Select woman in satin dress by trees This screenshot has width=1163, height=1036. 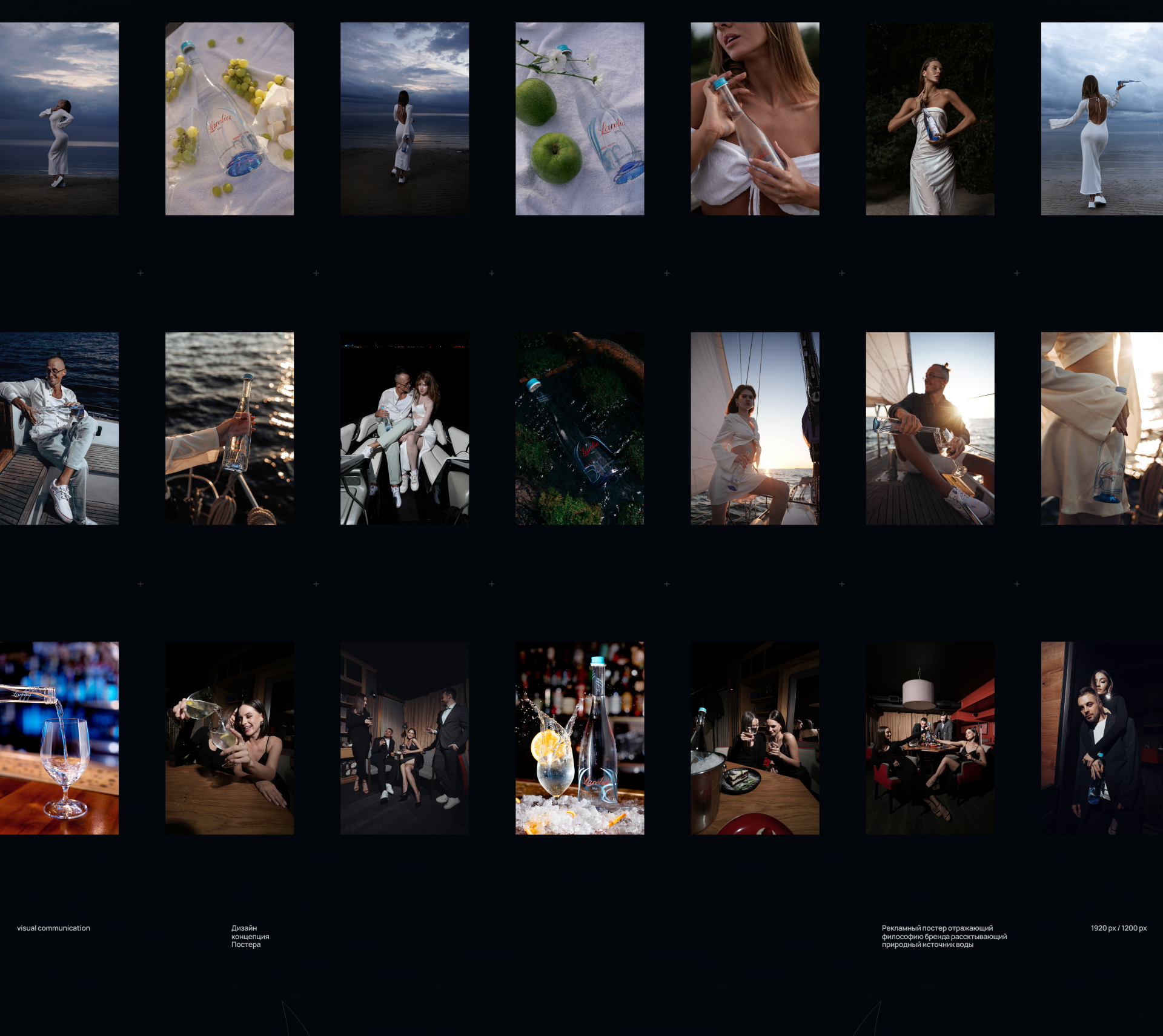pyautogui.click(x=930, y=119)
